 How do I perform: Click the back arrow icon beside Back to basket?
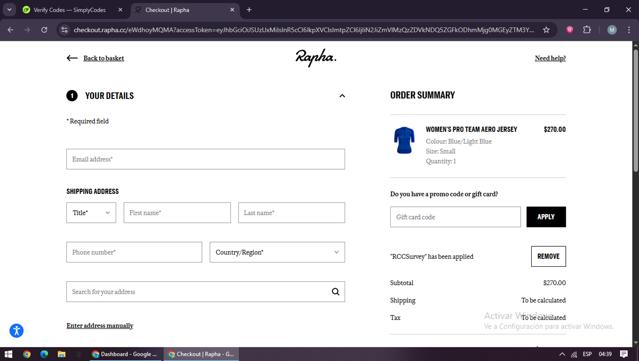72,58
